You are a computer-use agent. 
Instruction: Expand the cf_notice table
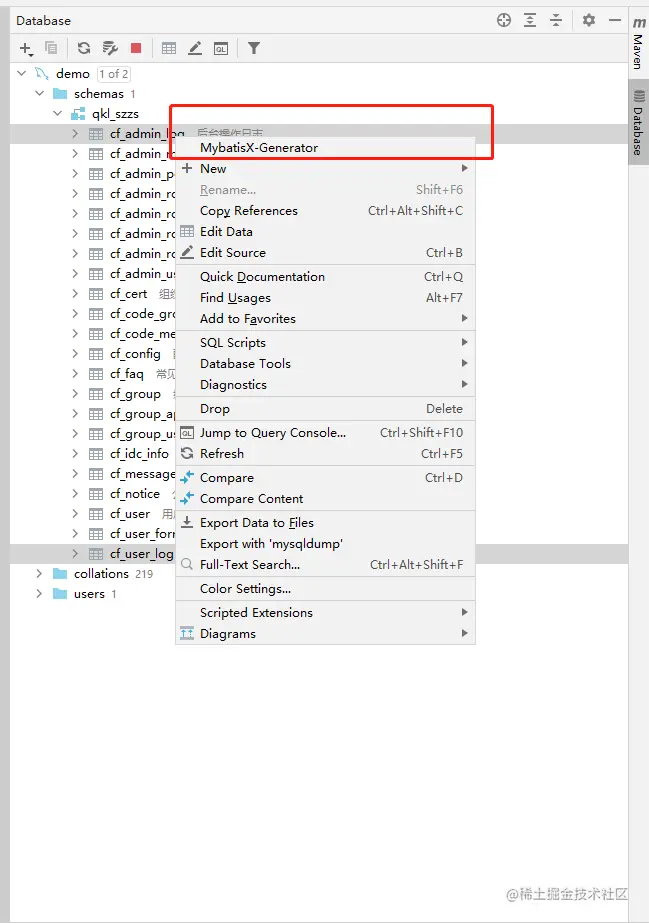(75, 494)
